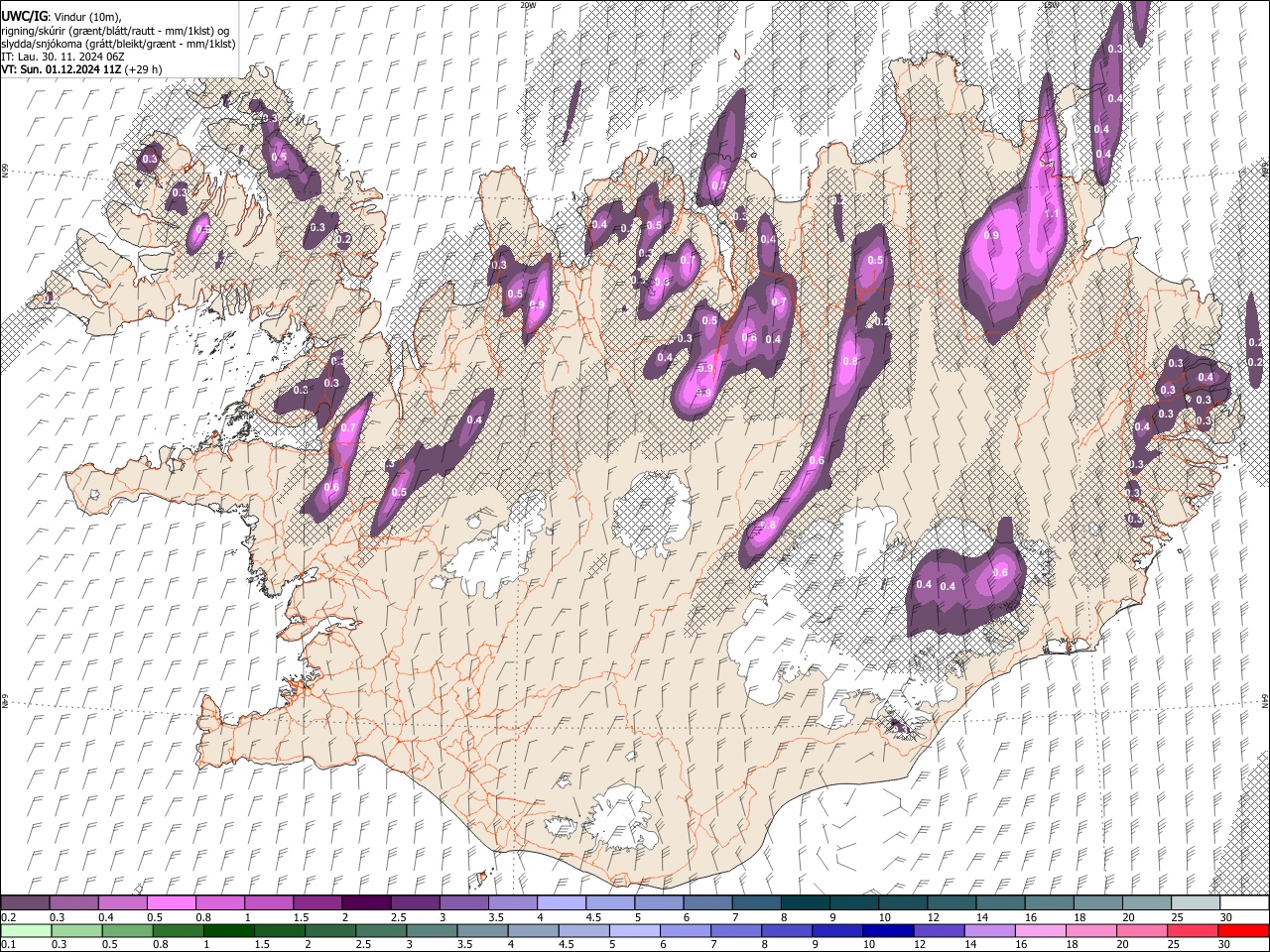Viewport: 1270px width, 952px height.
Task: Click snow scale swatch between 1 and 1.5
Action: pos(268,903)
